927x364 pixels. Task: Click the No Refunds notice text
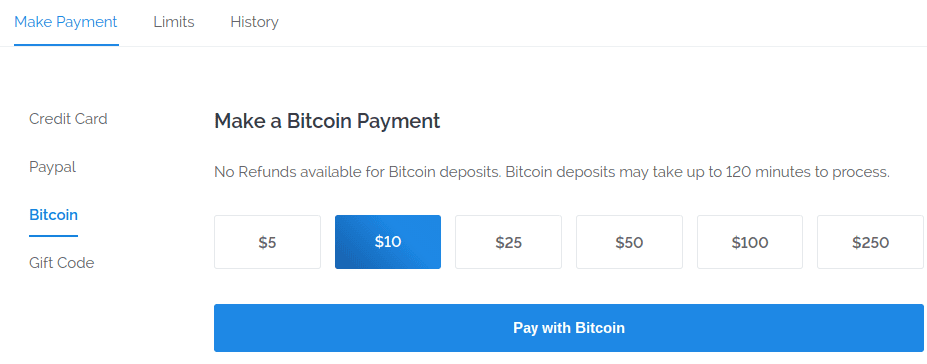point(552,173)
